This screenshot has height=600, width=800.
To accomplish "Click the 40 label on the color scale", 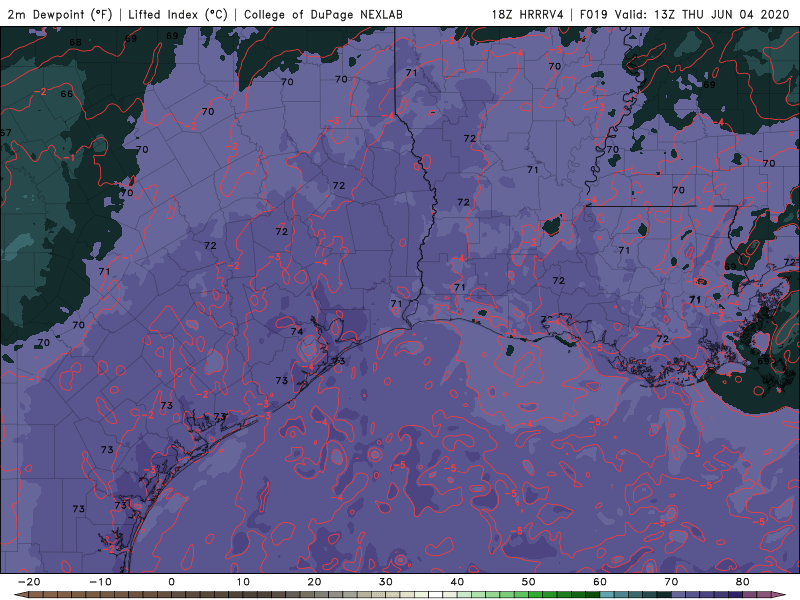I will [457, 582].
